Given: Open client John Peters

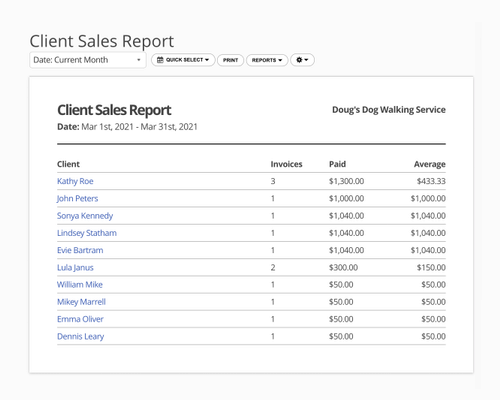Looking at the screenshot, I should pos(77,198).
